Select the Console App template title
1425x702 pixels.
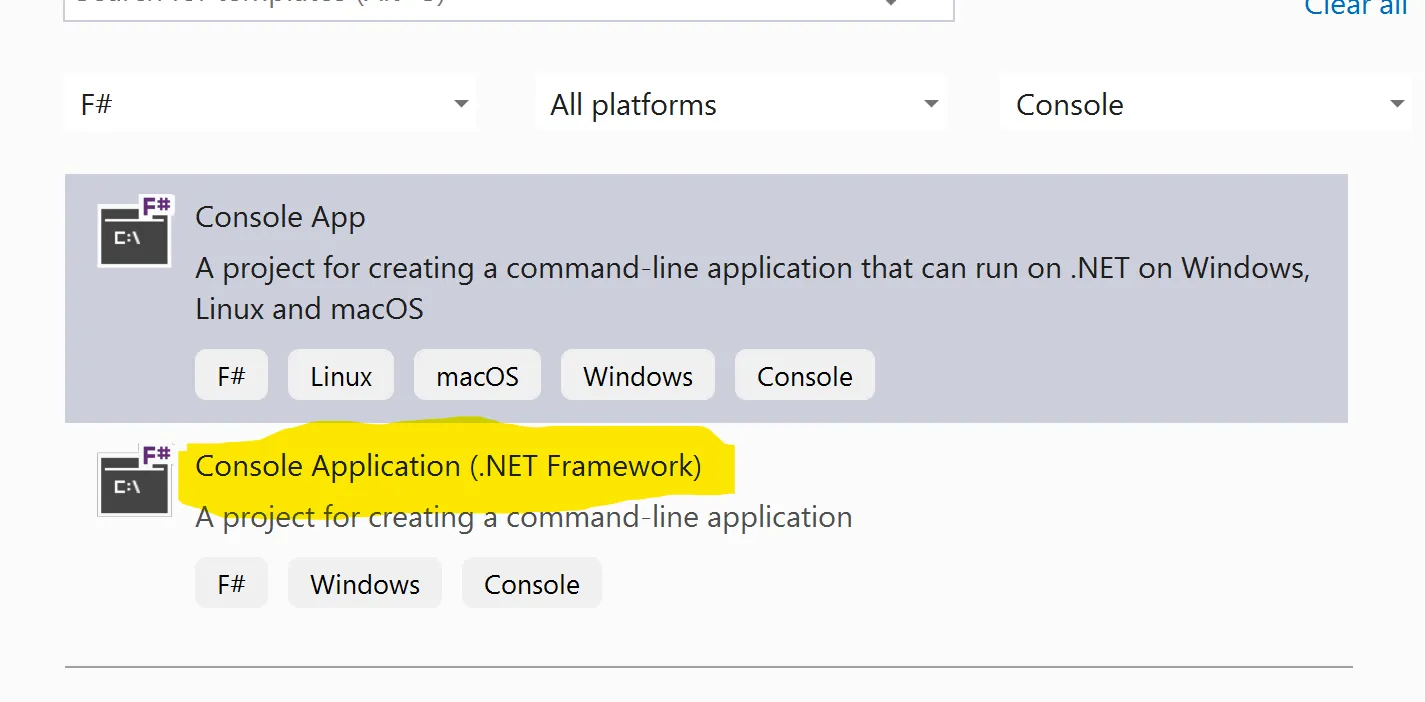[280, 217]
